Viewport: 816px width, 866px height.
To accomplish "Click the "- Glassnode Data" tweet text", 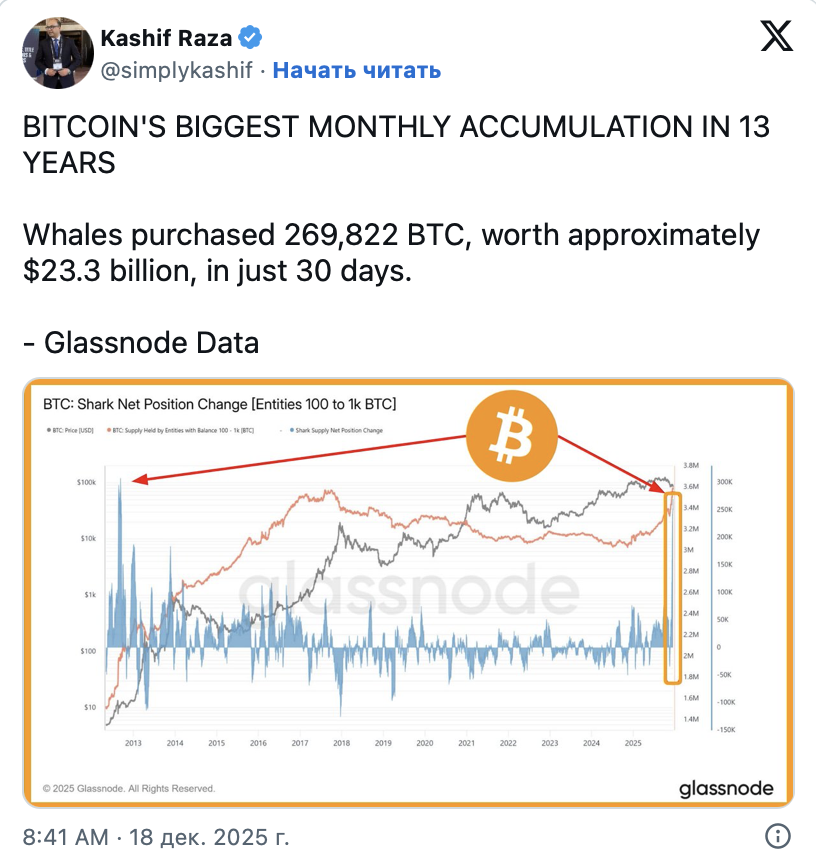I will [x=140, y=343].
